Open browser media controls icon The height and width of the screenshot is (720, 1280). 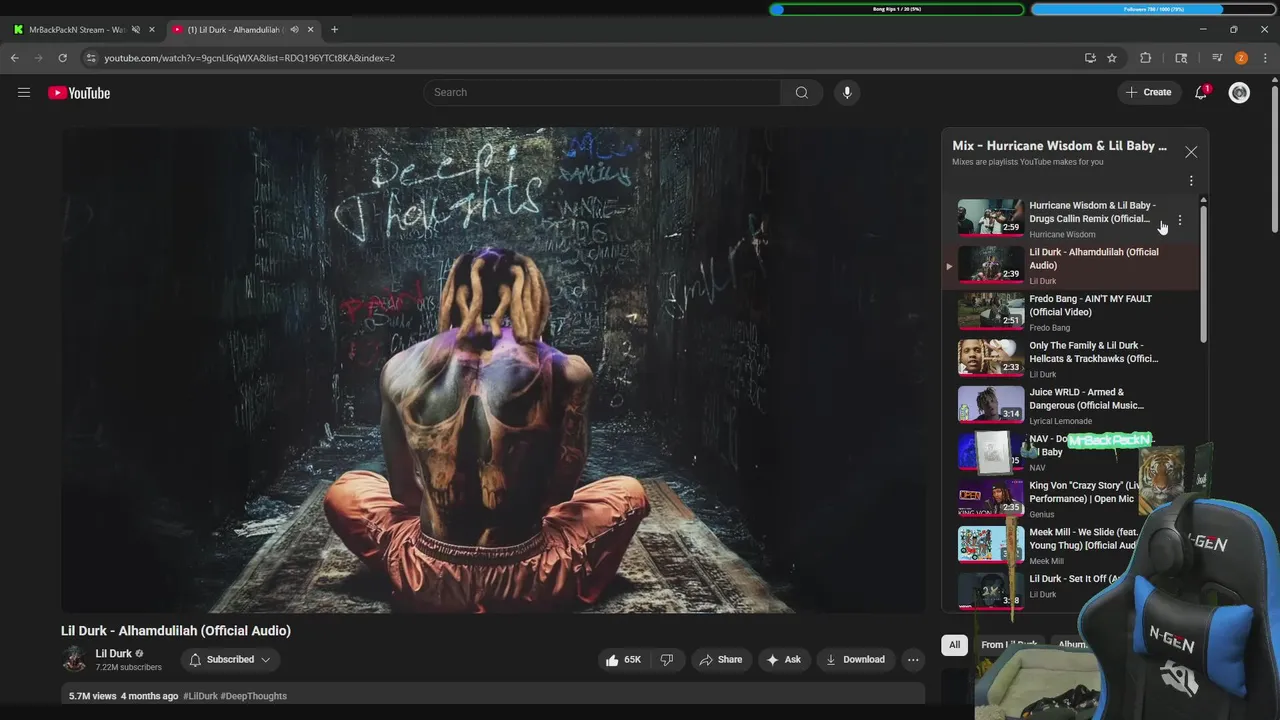(x=1217, y=58)
